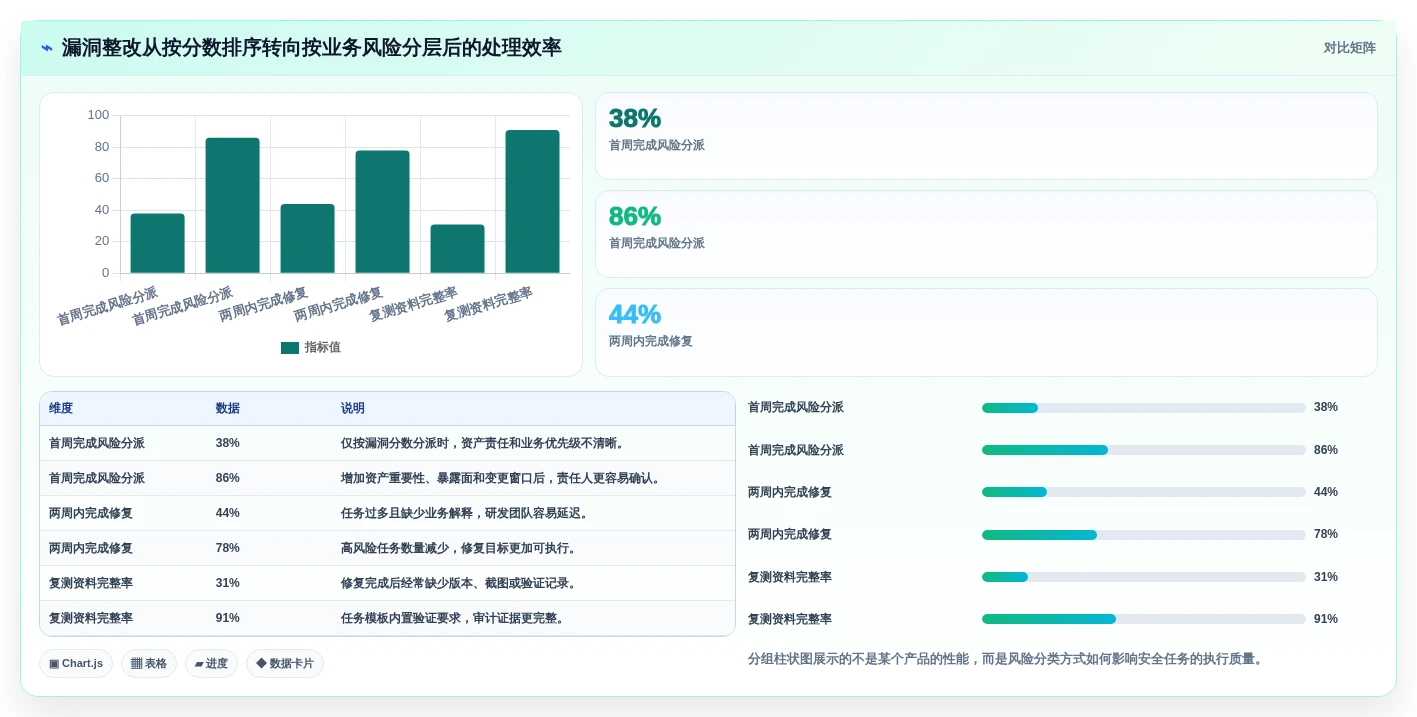Click the footer note starting 分组柱状图展示的
Screen dimensions: 1417x717
pos(1008,659)
